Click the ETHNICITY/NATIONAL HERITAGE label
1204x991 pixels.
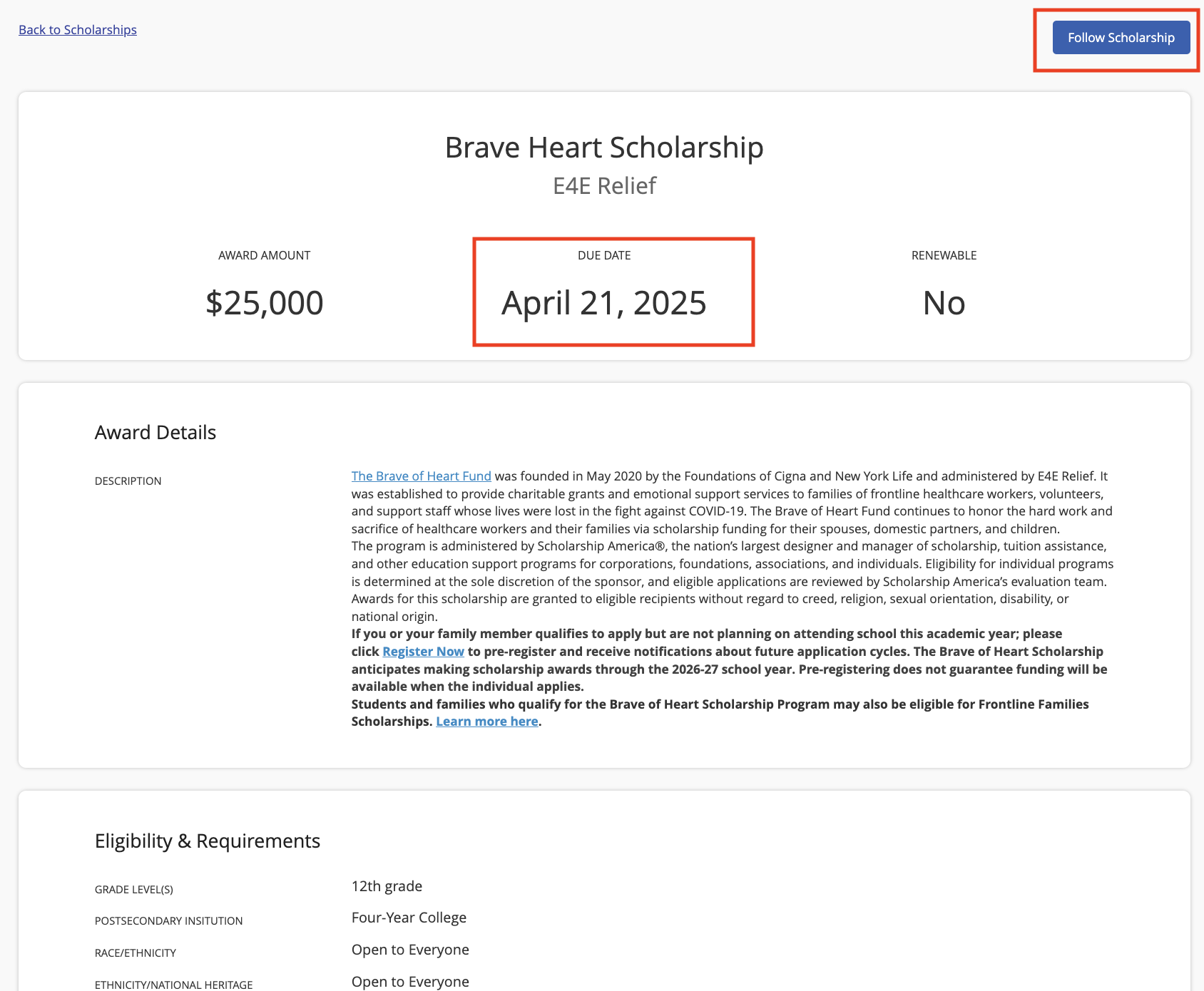[x=174, y=985]
